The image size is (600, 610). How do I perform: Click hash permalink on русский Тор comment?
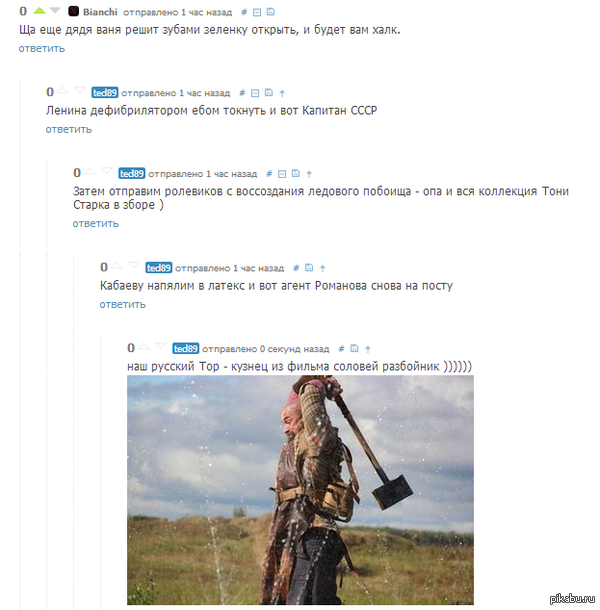point(341,349)
